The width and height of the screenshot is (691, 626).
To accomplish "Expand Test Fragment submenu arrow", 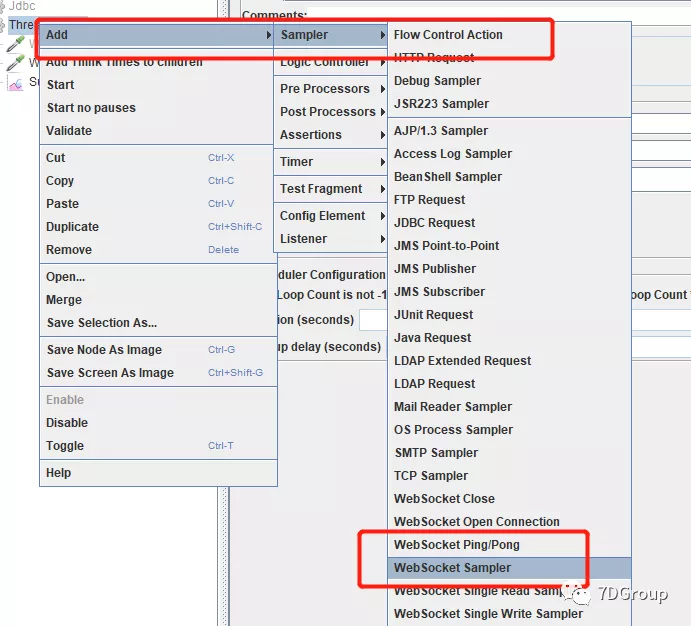I will [383, 189].
